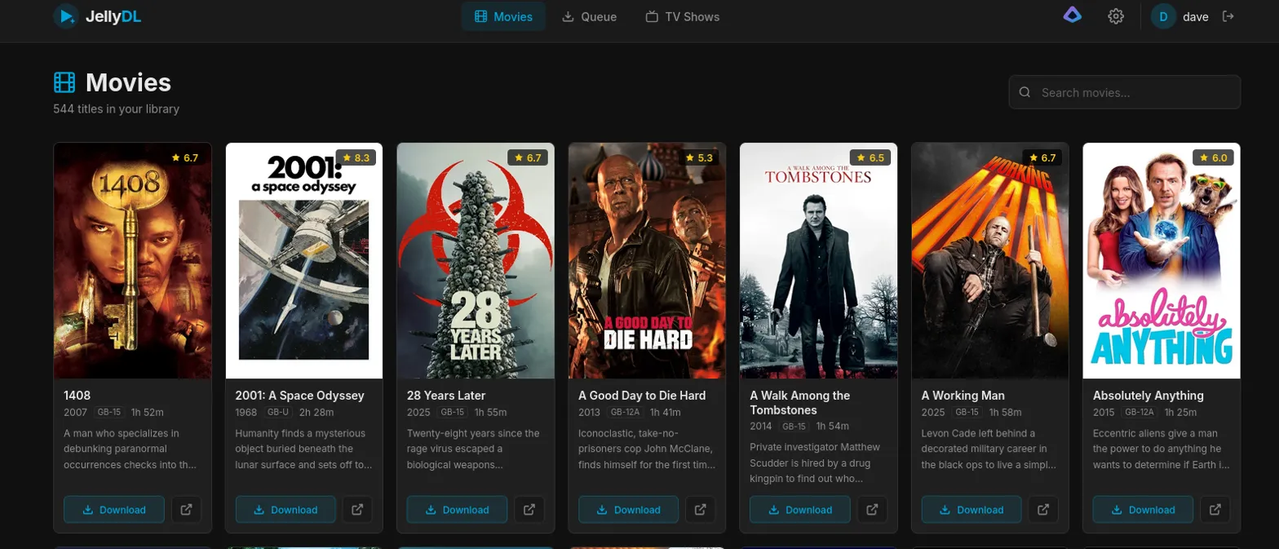Viewport: 1279px width, 549px height.
Task: Click the 6.0 rating badge
Action: pos(1214,158)
